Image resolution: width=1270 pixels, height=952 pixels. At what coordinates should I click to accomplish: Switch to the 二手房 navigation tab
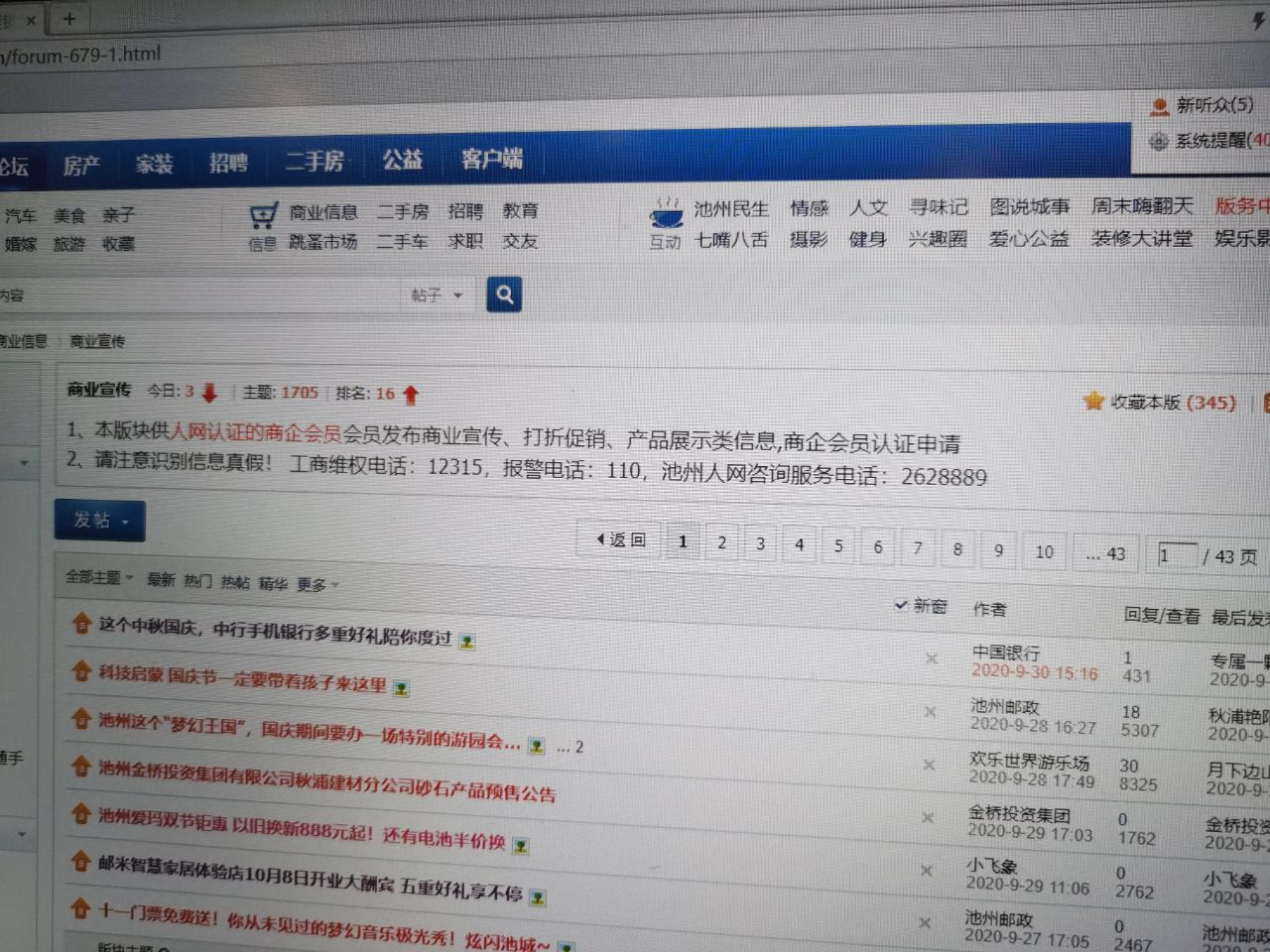pos(315,161)
